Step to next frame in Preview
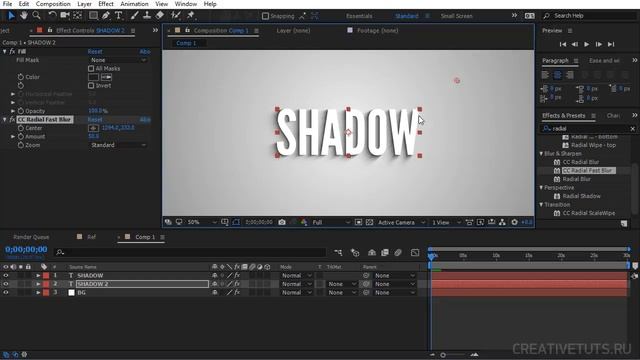640x360 pixels. 598,44
